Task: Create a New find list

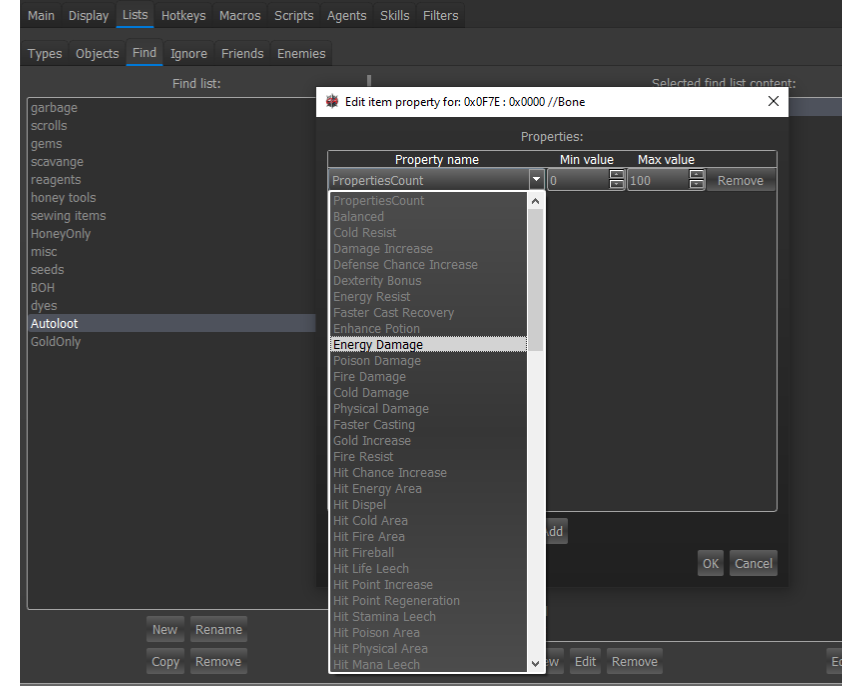Action: tap(165, 629)
